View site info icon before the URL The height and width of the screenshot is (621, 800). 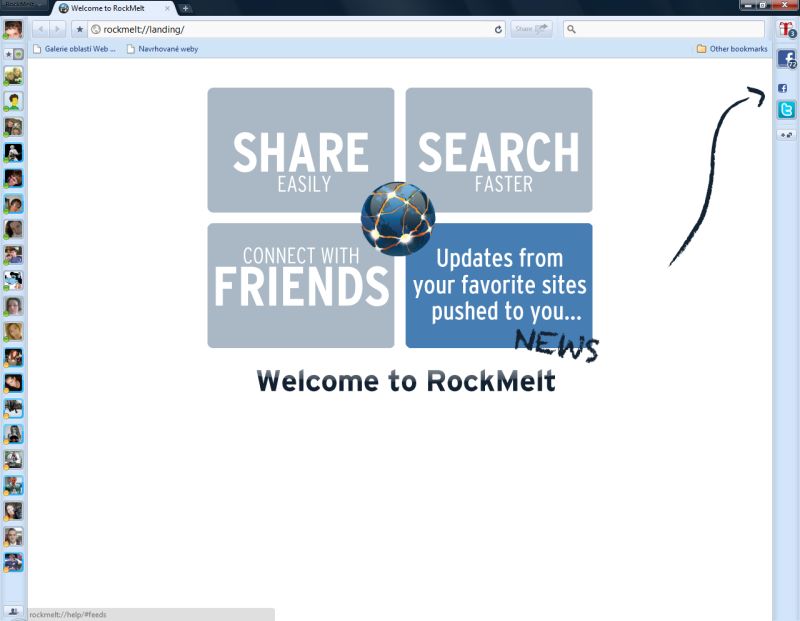click(95, 29)
